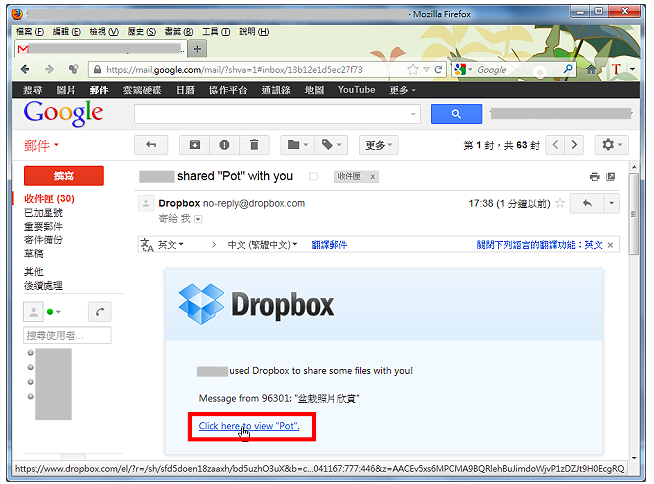
Task: Change target language 中文 (繁體中文) dropdown
Action: [x=262, y=245]
